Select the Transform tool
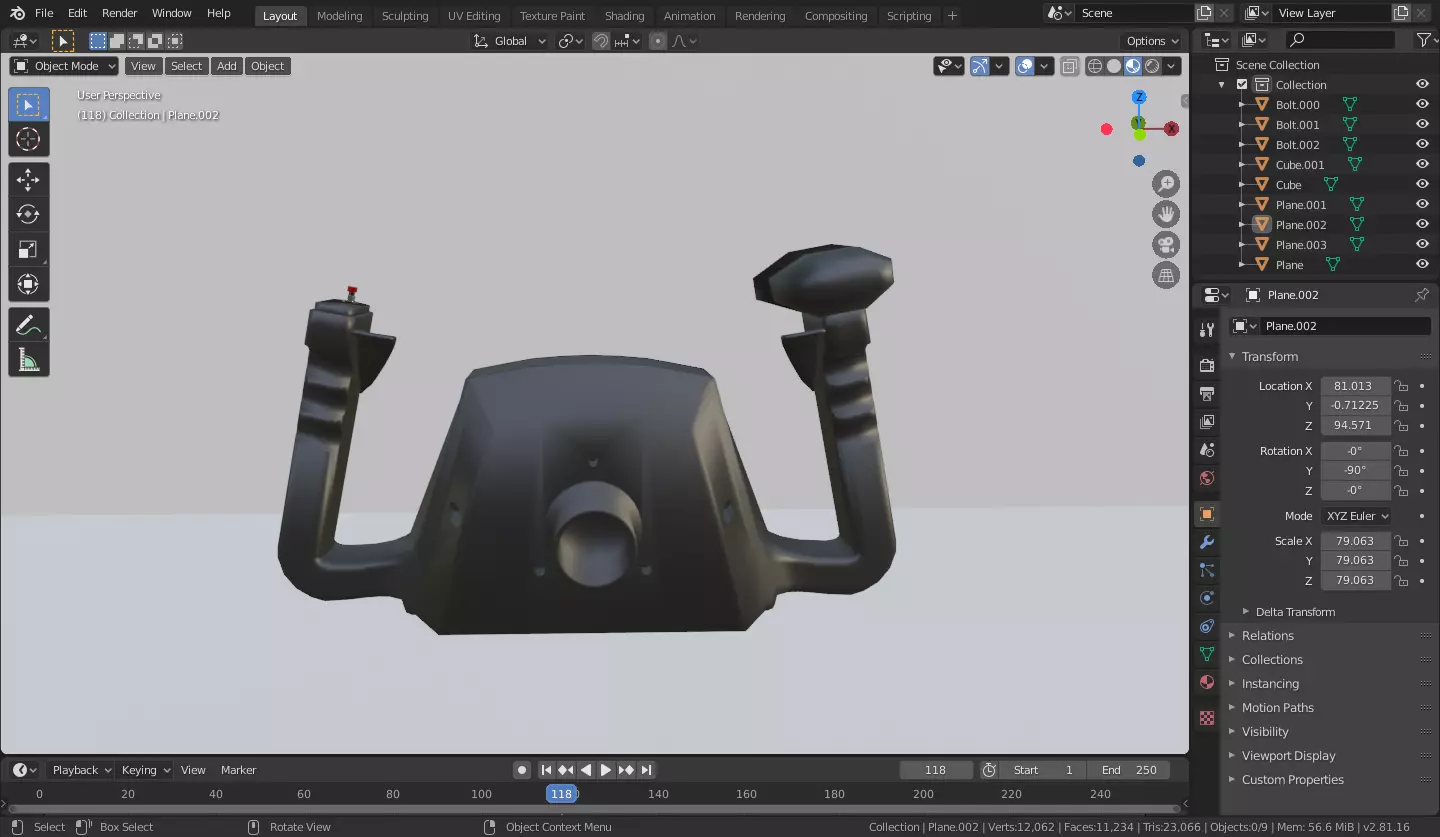This screenshot has height=837, width=1440. coord(28,284)
